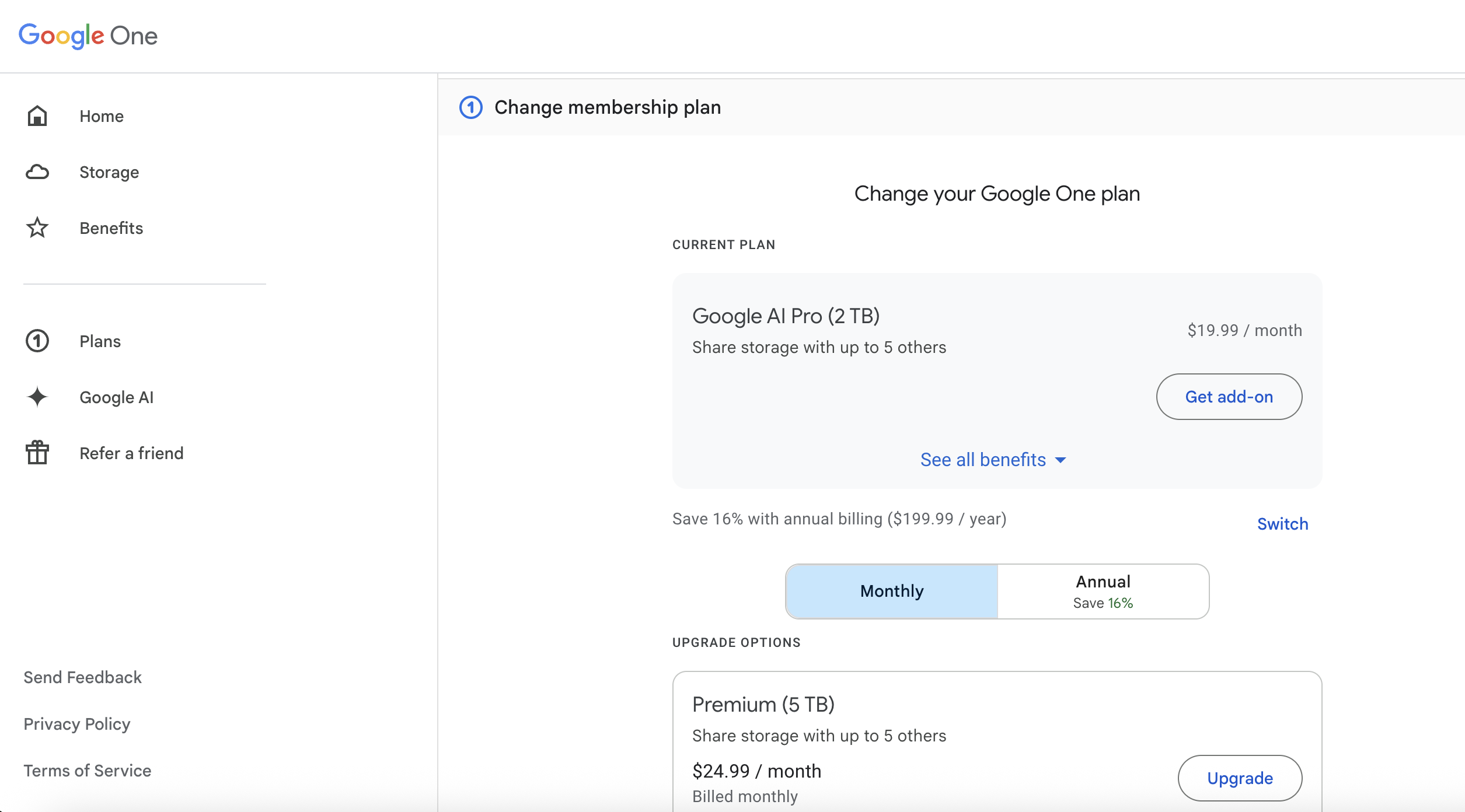Screen dimensions: 1465x812
Task: Open the Privacy Policy link
Action: click(x=76, y=724)
